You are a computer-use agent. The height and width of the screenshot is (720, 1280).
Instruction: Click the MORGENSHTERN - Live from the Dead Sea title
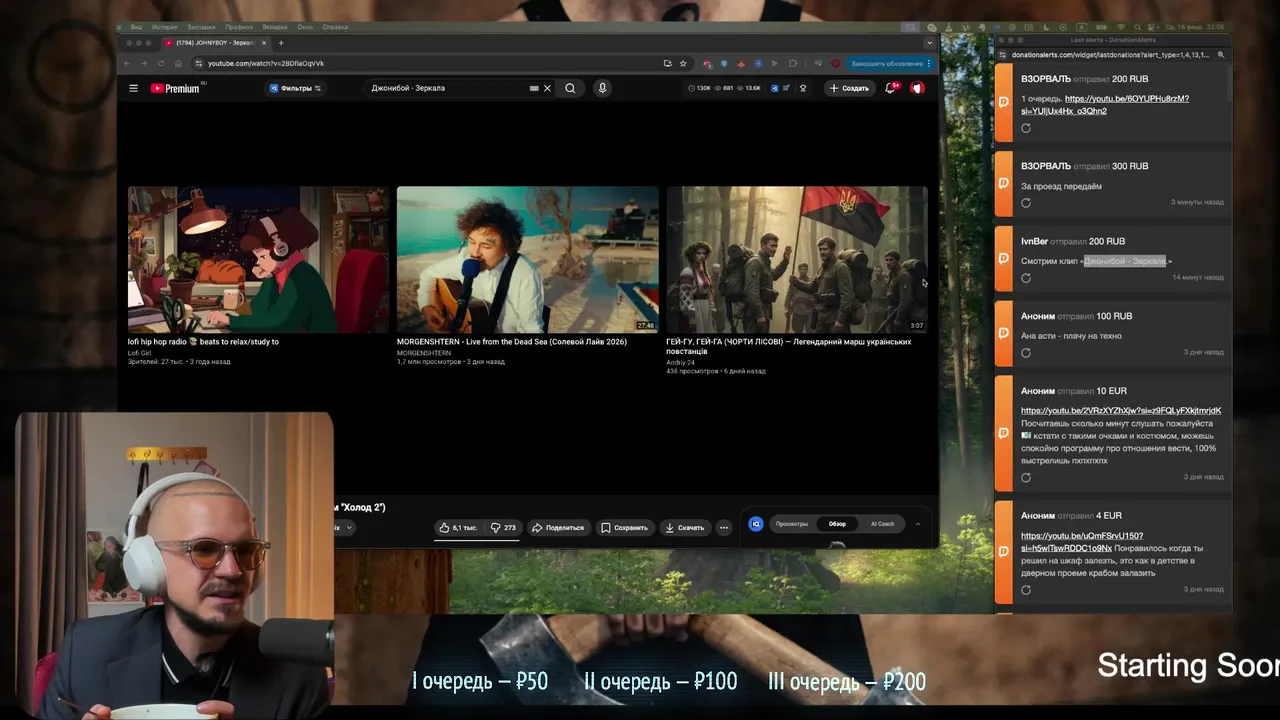[512, 342]
